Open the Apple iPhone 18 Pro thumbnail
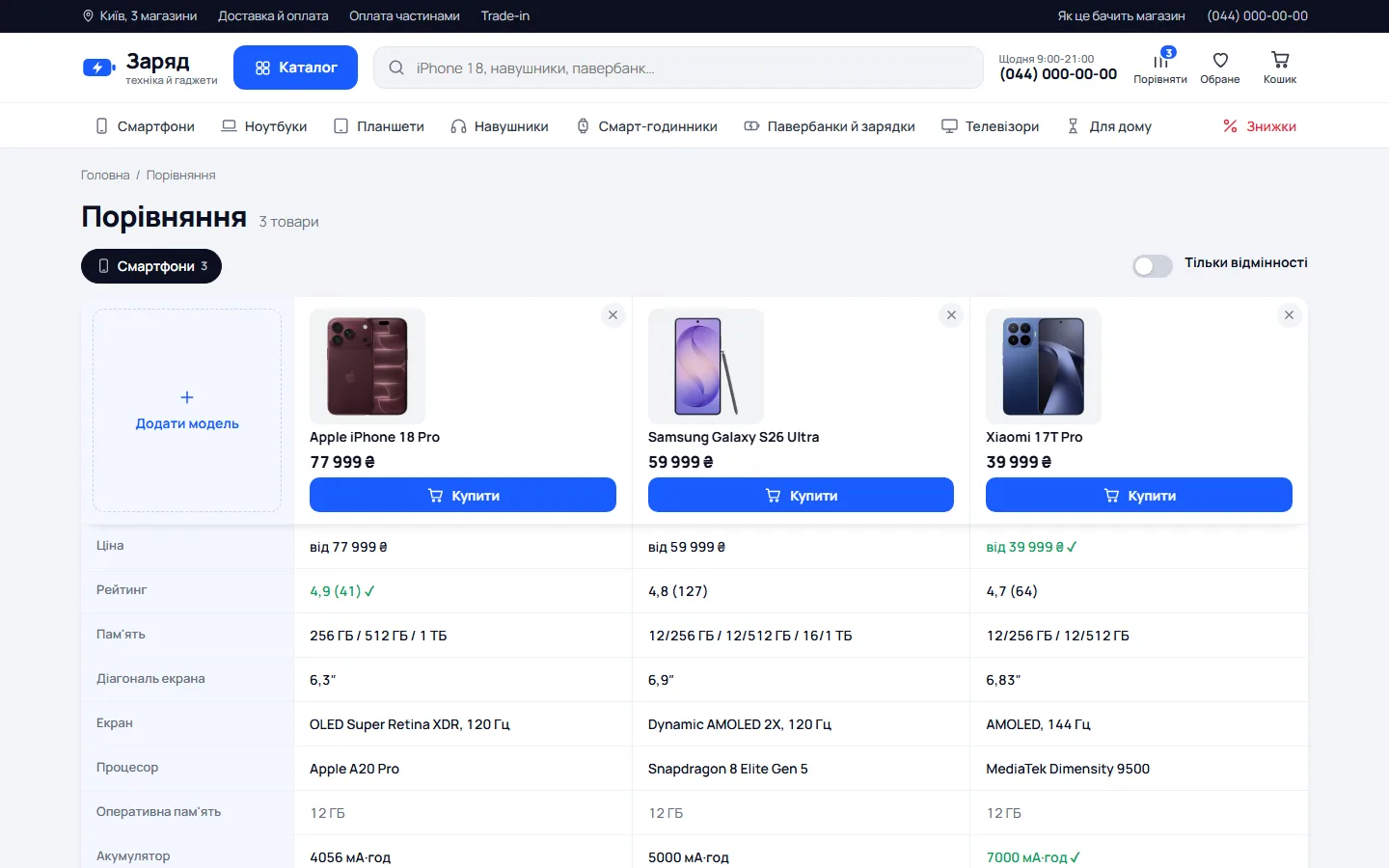 click(x=368, y=366)
